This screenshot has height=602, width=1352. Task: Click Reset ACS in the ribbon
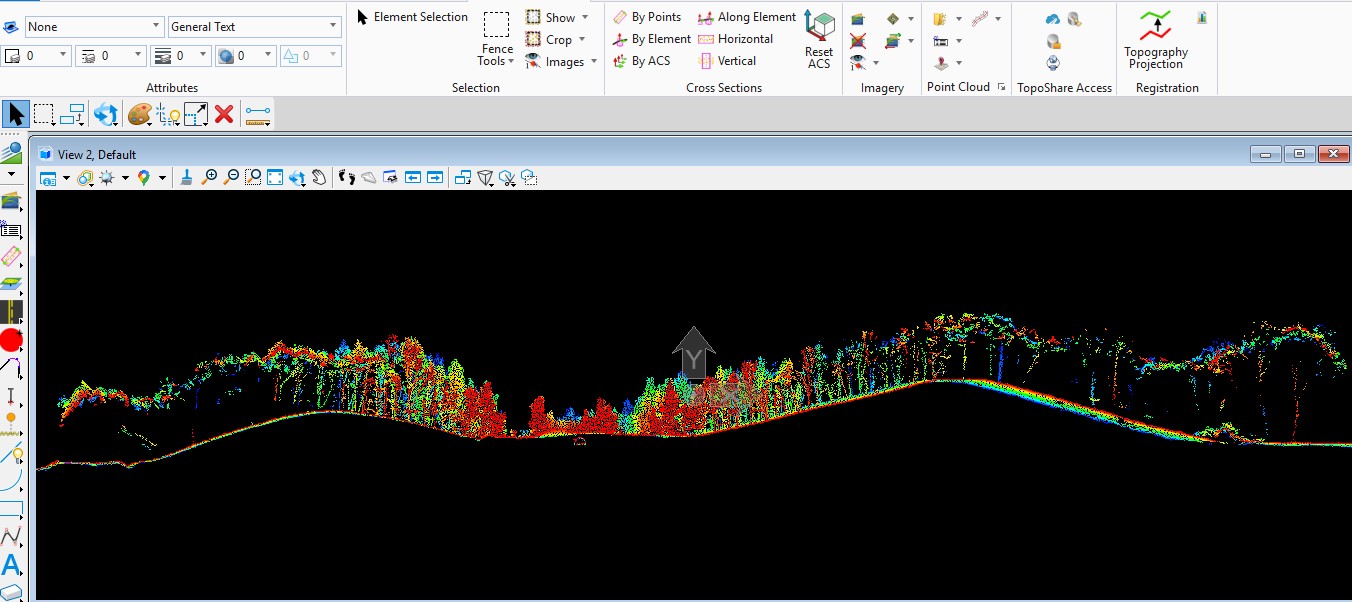pos(819,40)
